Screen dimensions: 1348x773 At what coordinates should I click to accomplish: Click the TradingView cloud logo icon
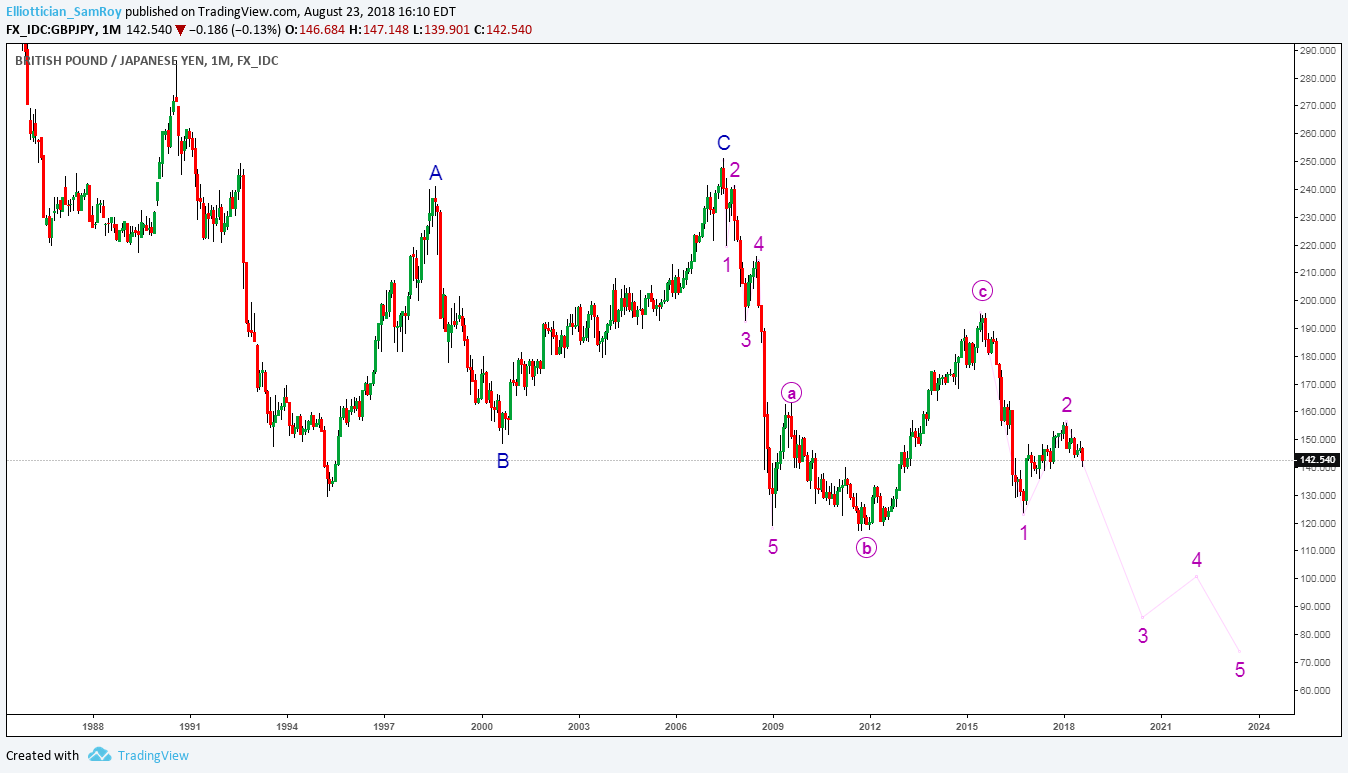98,755
